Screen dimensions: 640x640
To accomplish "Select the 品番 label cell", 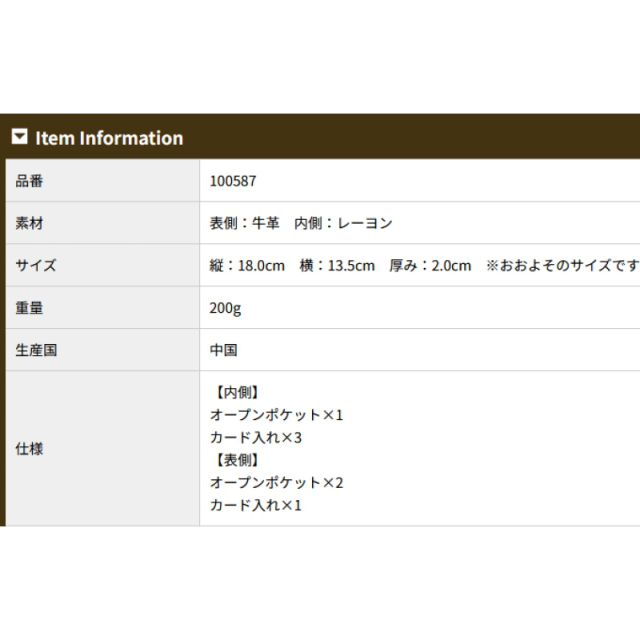I will (x=102, y=180).
